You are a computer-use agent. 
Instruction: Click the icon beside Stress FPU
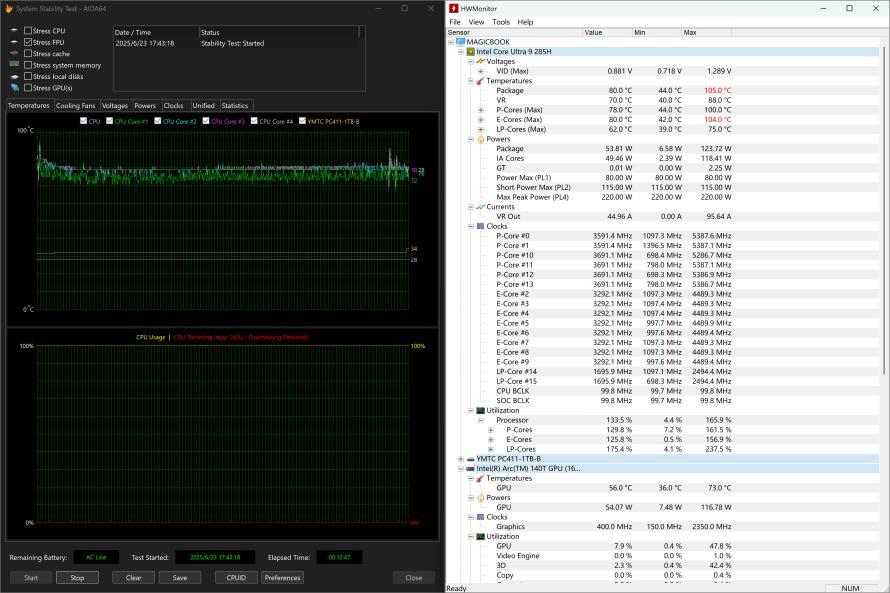pyautogui.click(x=14, y=42)
